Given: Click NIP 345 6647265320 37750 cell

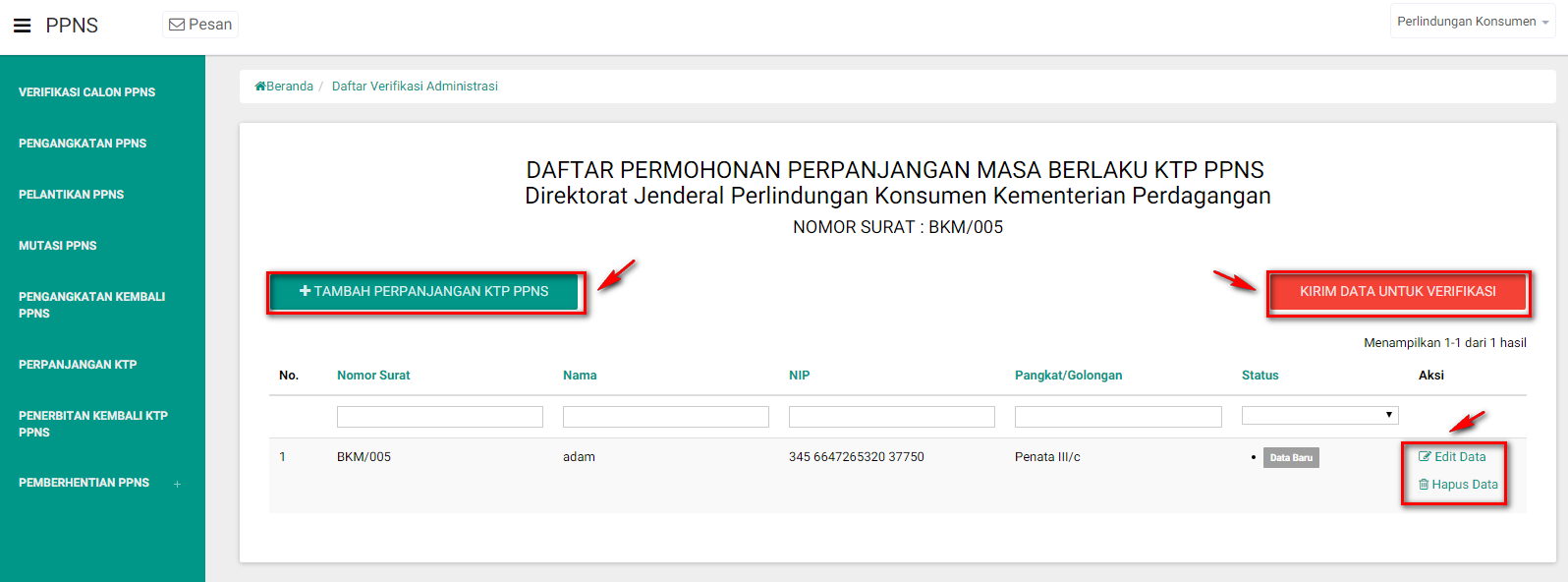Looking at the screenshot, I should (x=857, y=457).
